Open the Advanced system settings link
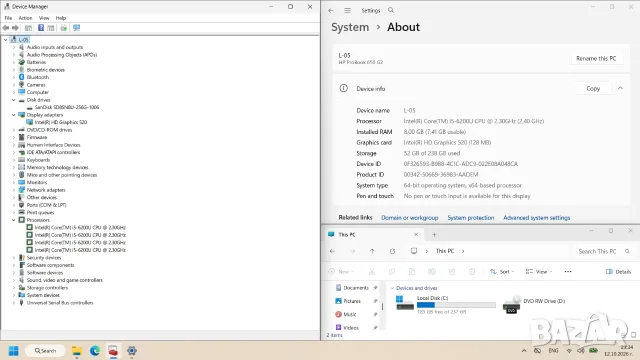This screenshot has height=360, width=640. [536, 218]
